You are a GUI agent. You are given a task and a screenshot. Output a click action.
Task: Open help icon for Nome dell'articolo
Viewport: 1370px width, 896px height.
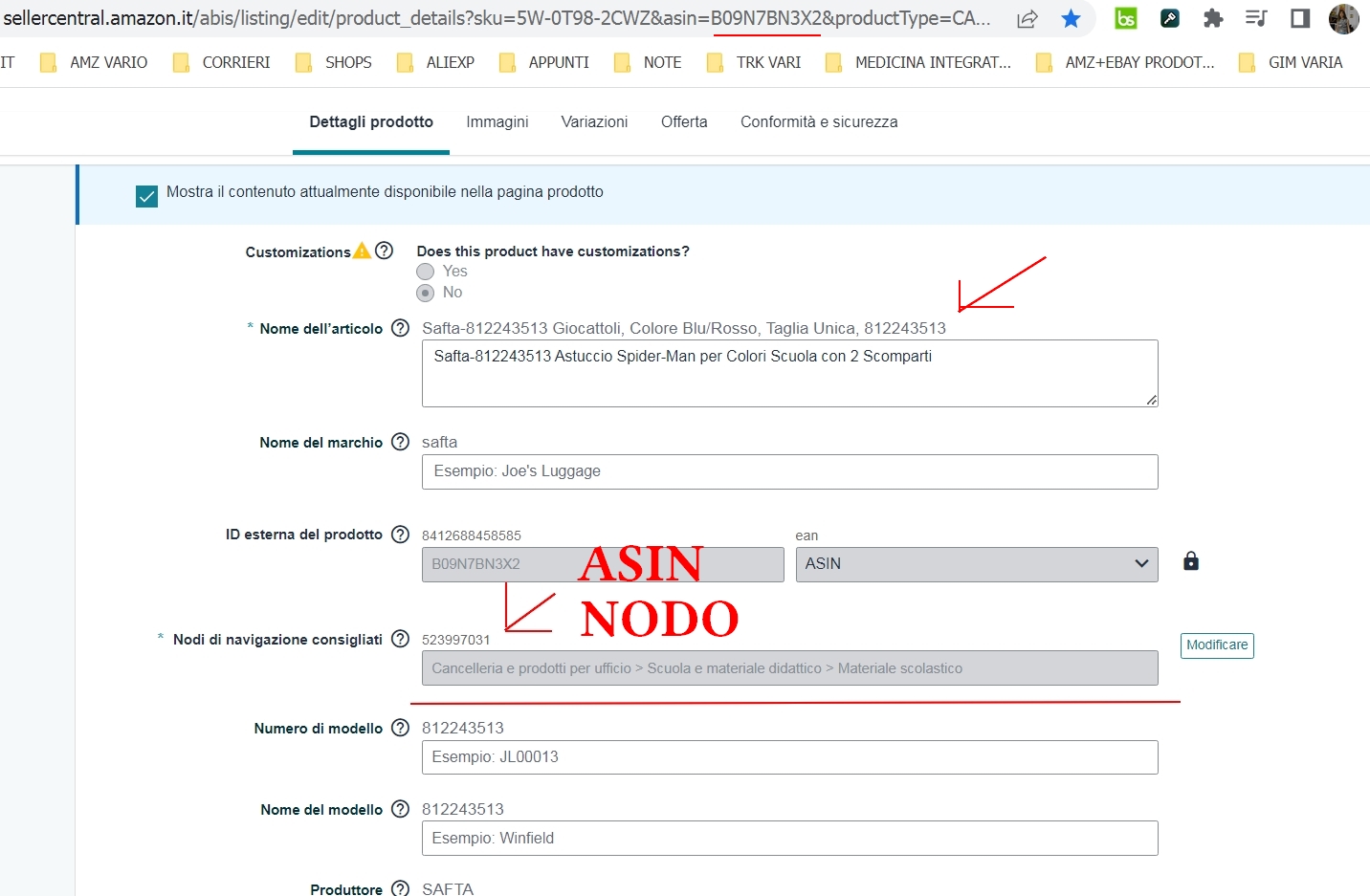401,328
